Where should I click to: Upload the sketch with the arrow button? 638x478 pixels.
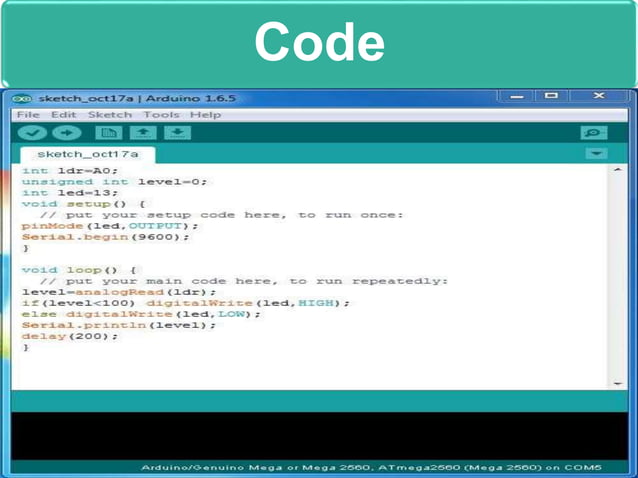65,133
